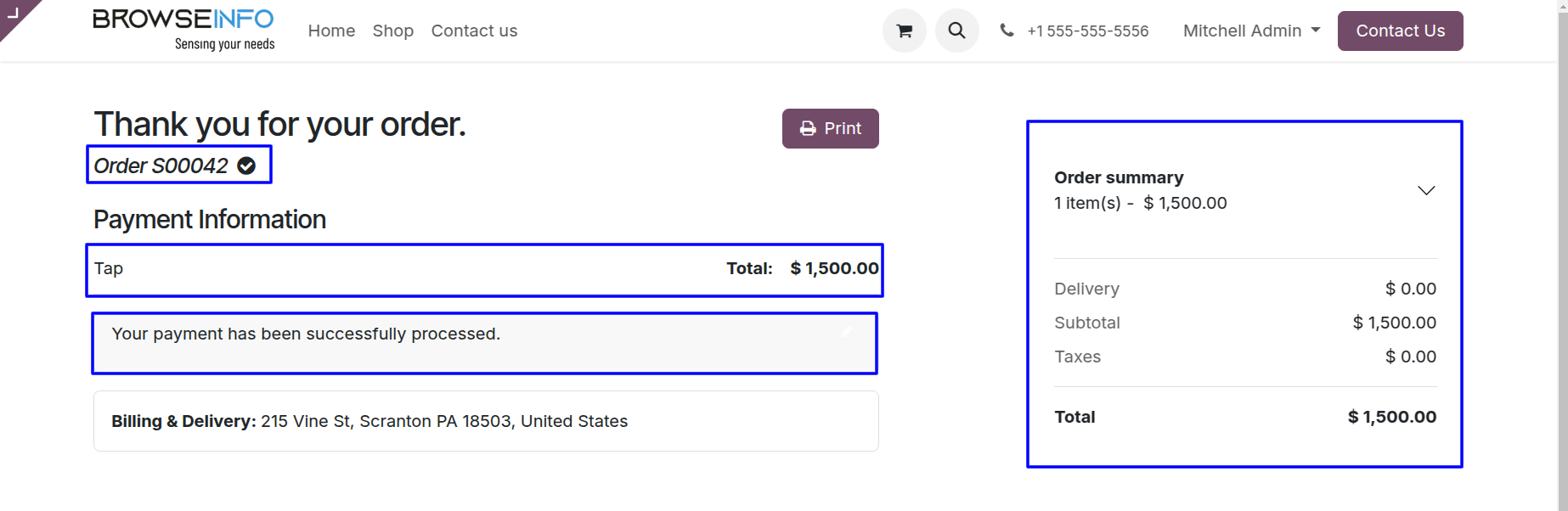Click the search magnifier icon
The height and width of the screenshot is (511, 1568).
tap(956, 31)
